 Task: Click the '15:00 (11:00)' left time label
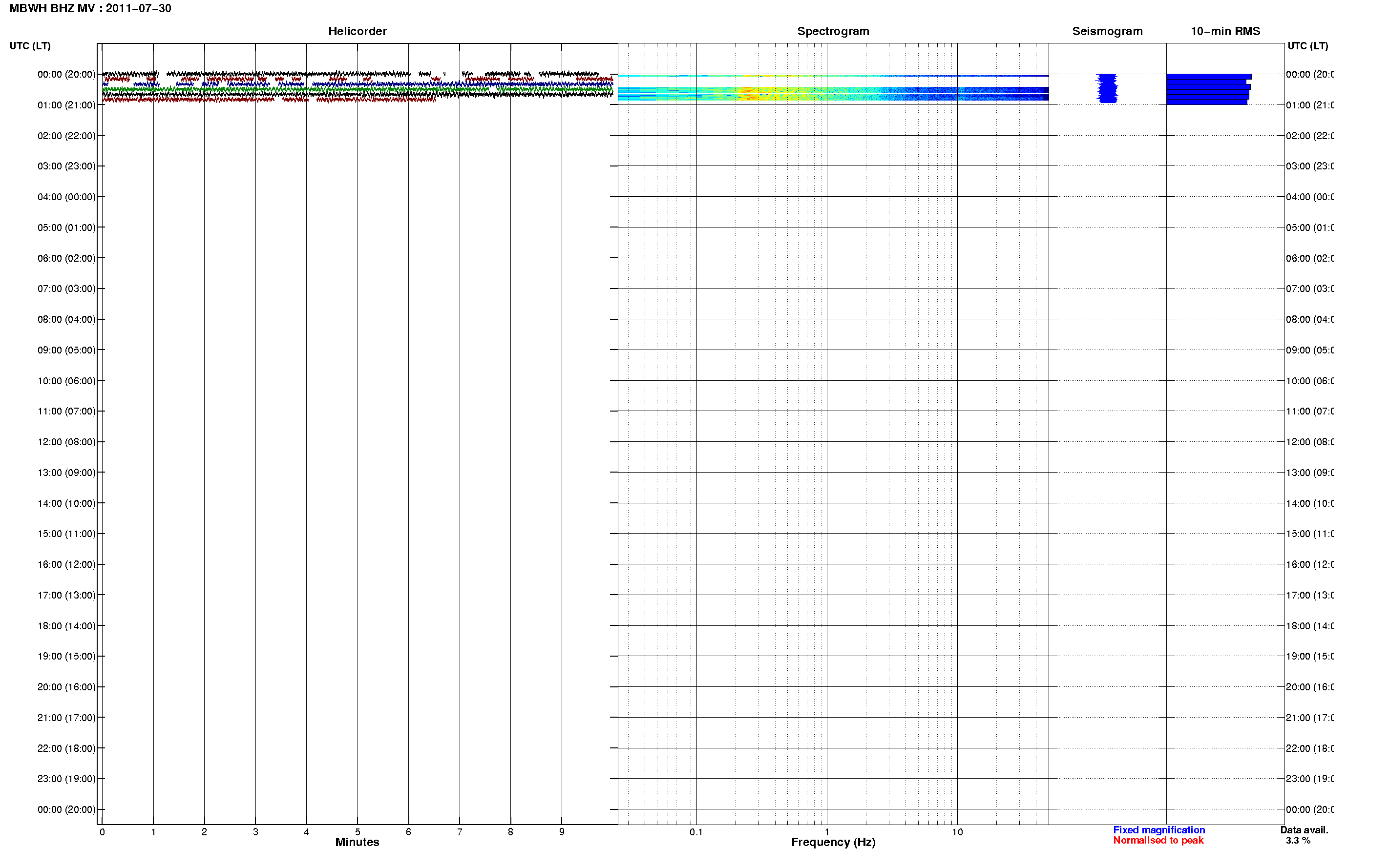click(x=66, y=534)
